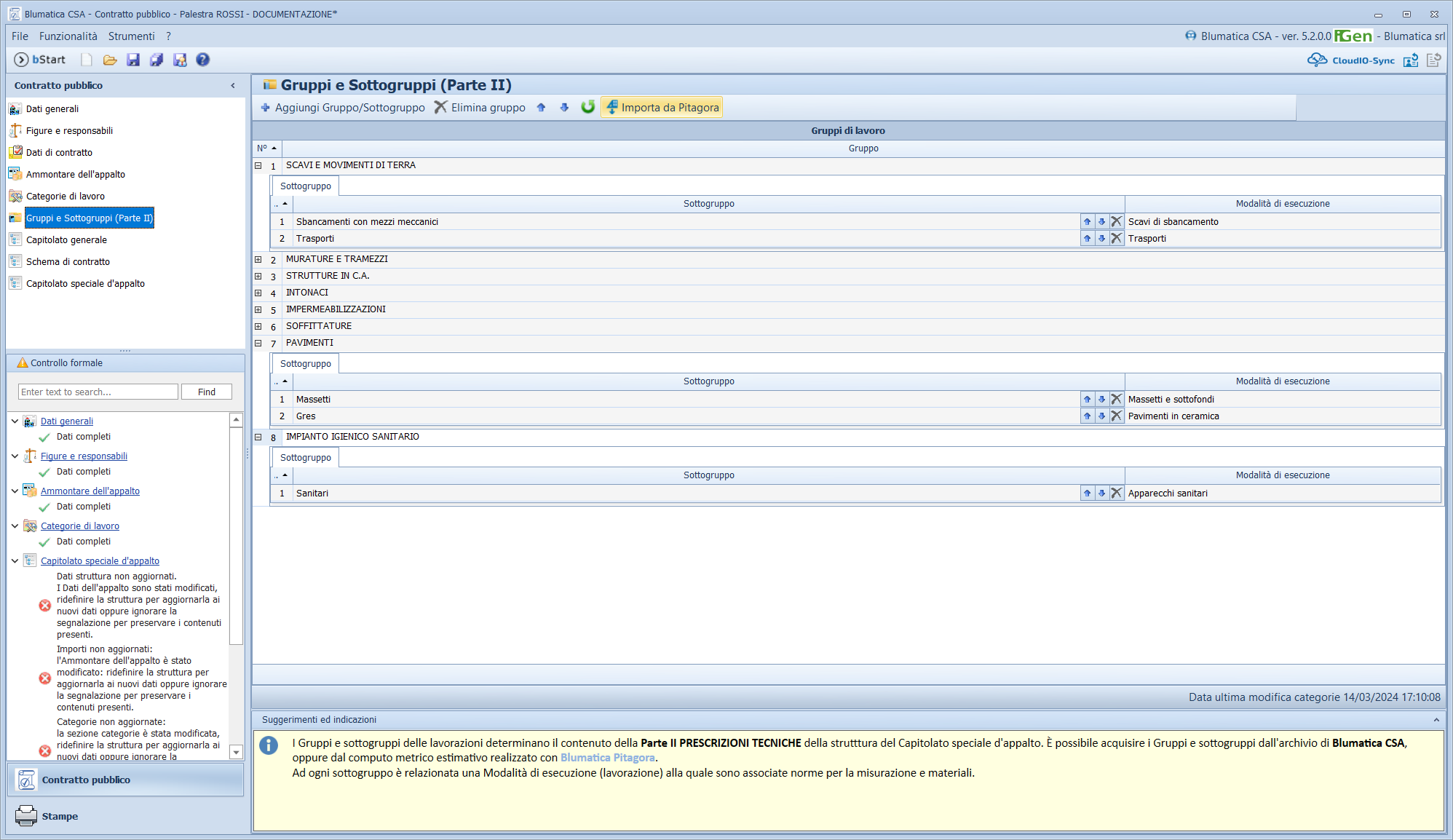Select Sottogruppo tab under PAVIMENTI

[x=306, y=364]
